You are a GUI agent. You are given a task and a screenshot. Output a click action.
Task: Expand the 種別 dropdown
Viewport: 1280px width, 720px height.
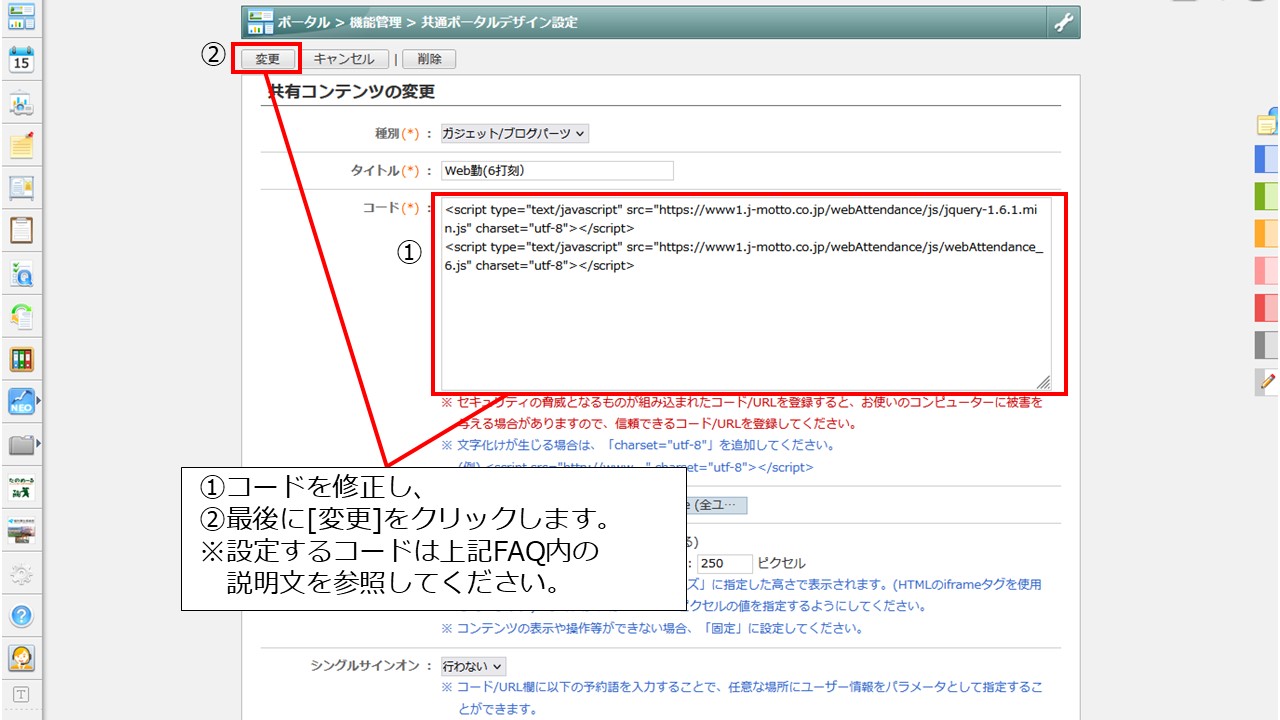point(515,133)
